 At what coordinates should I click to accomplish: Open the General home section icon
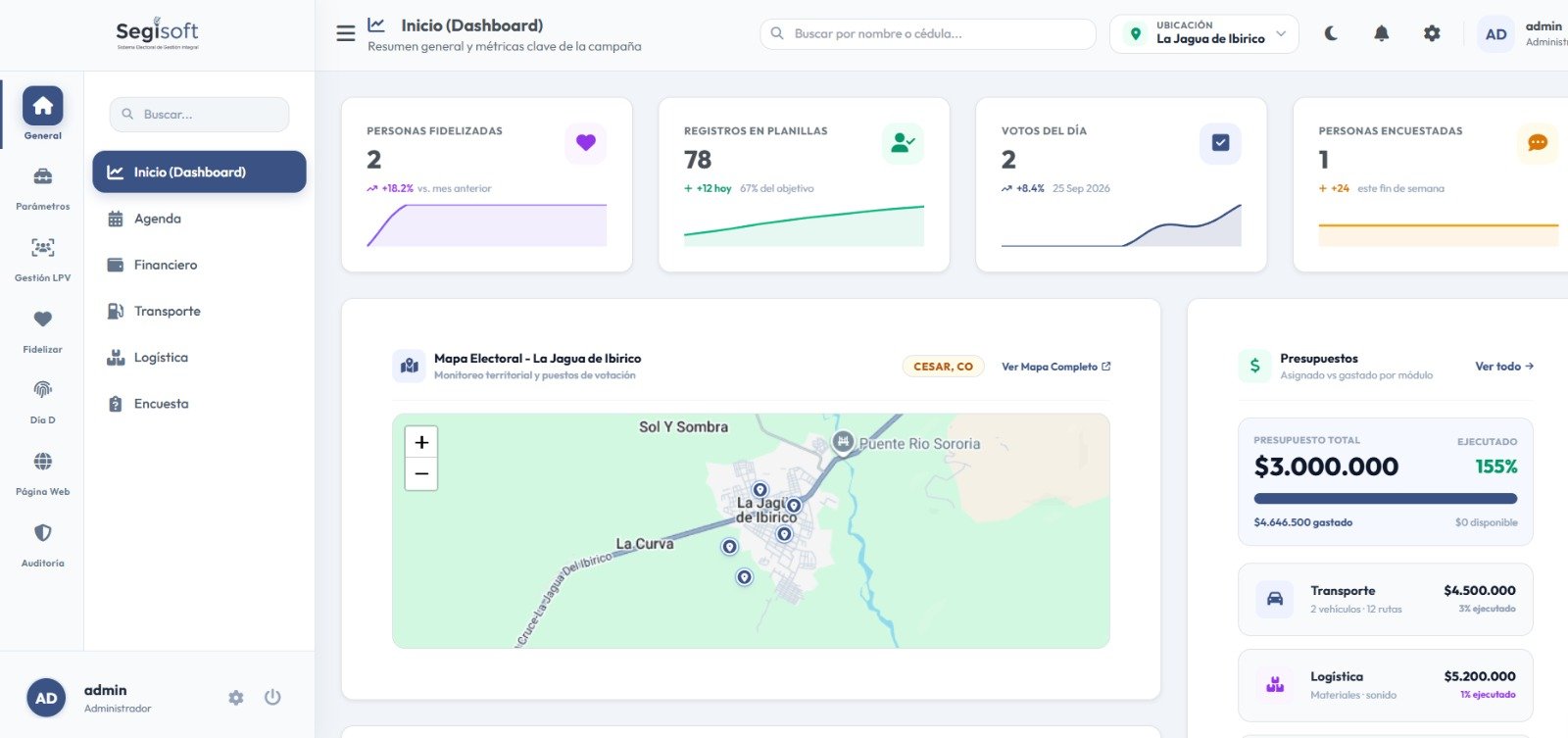point(42,106)
